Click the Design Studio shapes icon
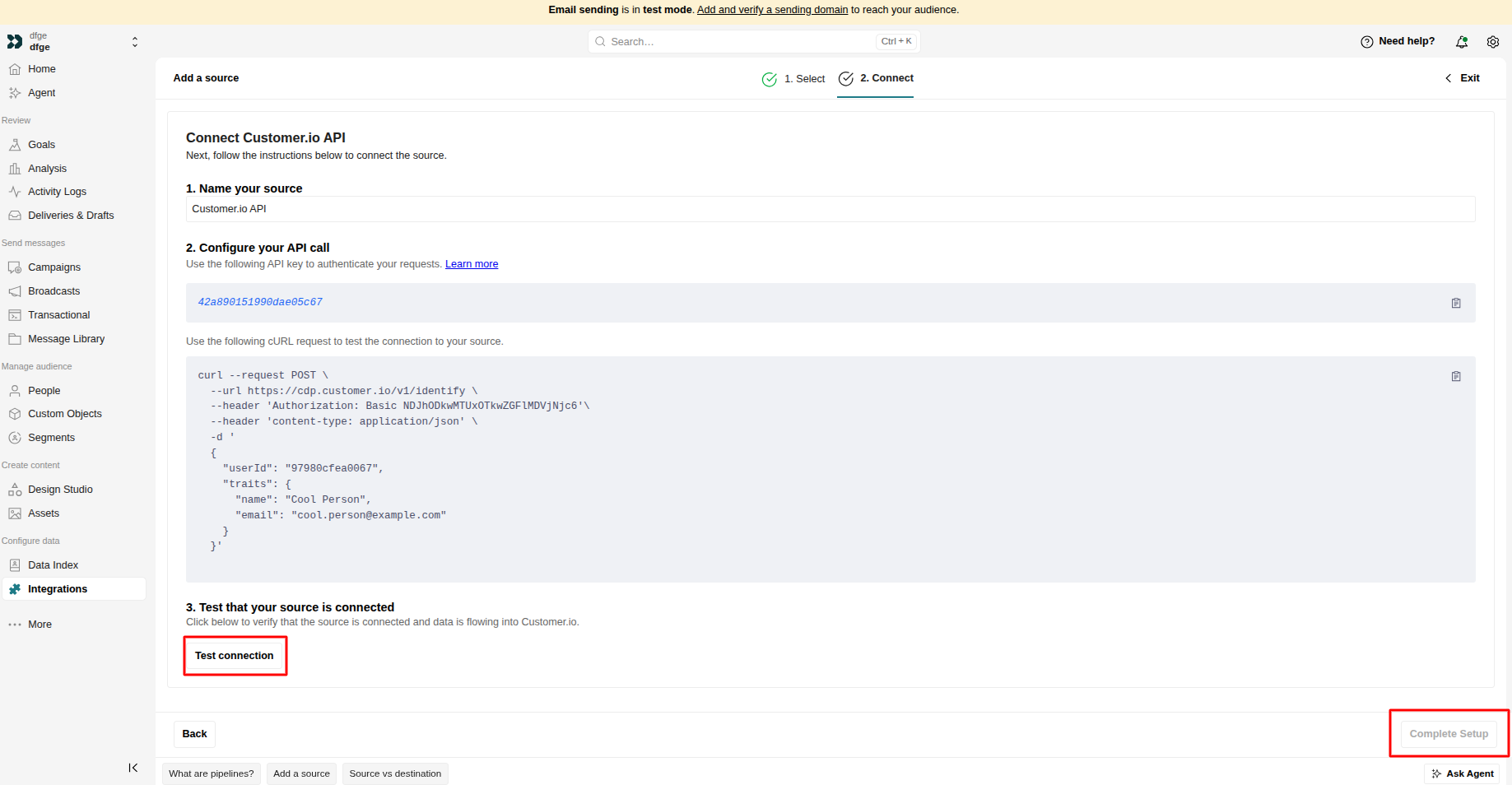 pyautogui.click(x=15, y=490)
